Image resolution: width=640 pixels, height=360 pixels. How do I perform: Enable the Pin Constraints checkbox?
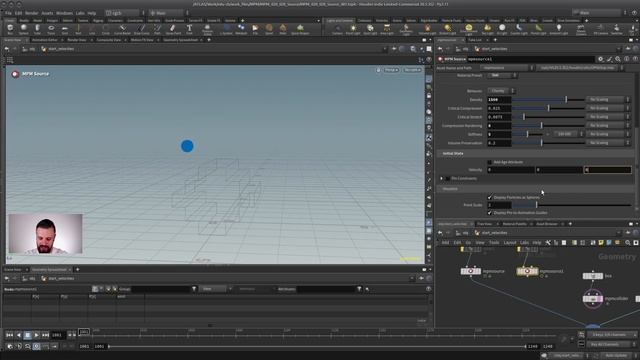(x=448, y=178)
